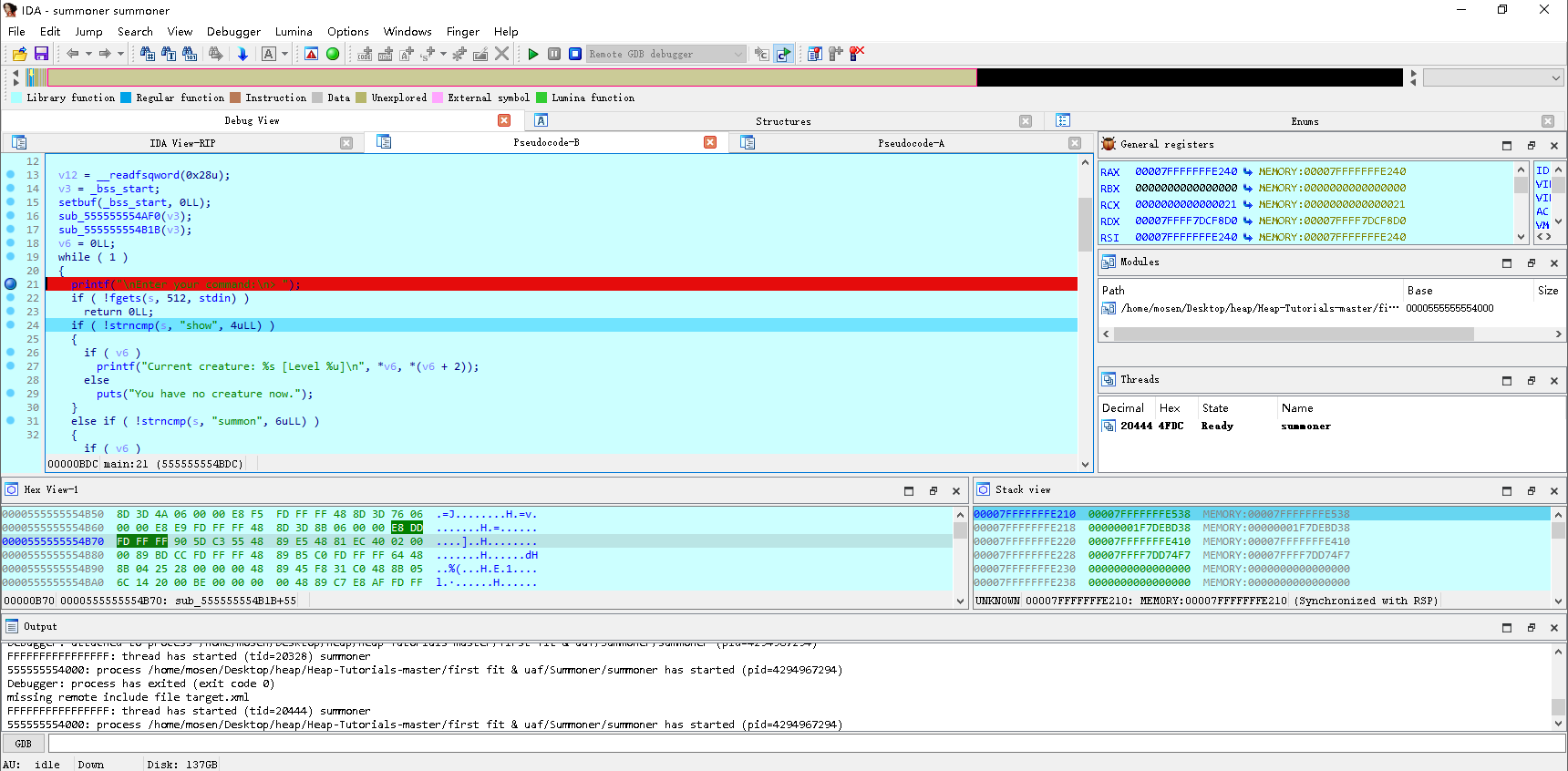Open the combo box right of navigation band
1568x771 pixels.
pyautogui.click(x=1493, y=77)
